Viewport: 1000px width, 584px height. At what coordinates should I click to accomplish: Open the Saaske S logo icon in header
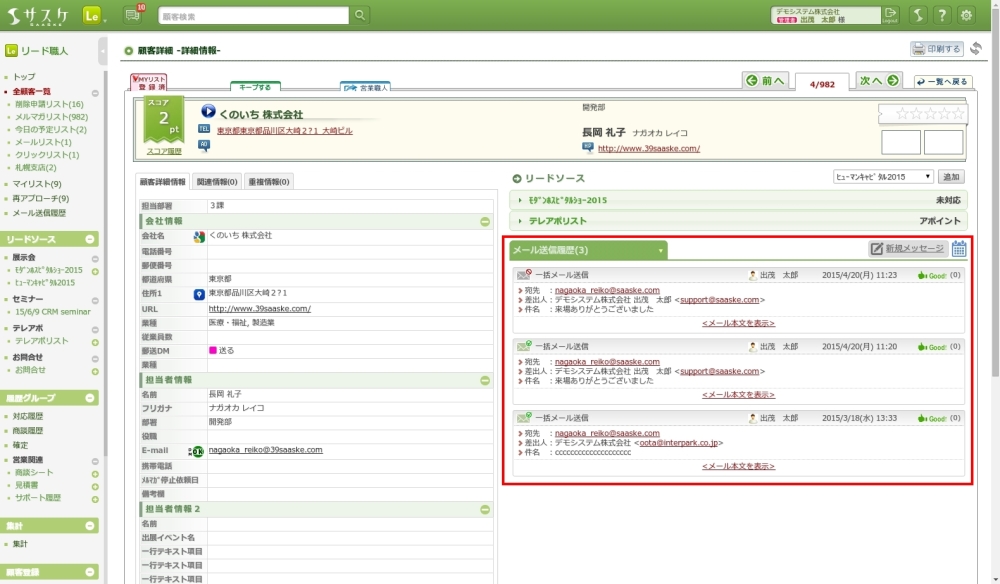(918, 15)
